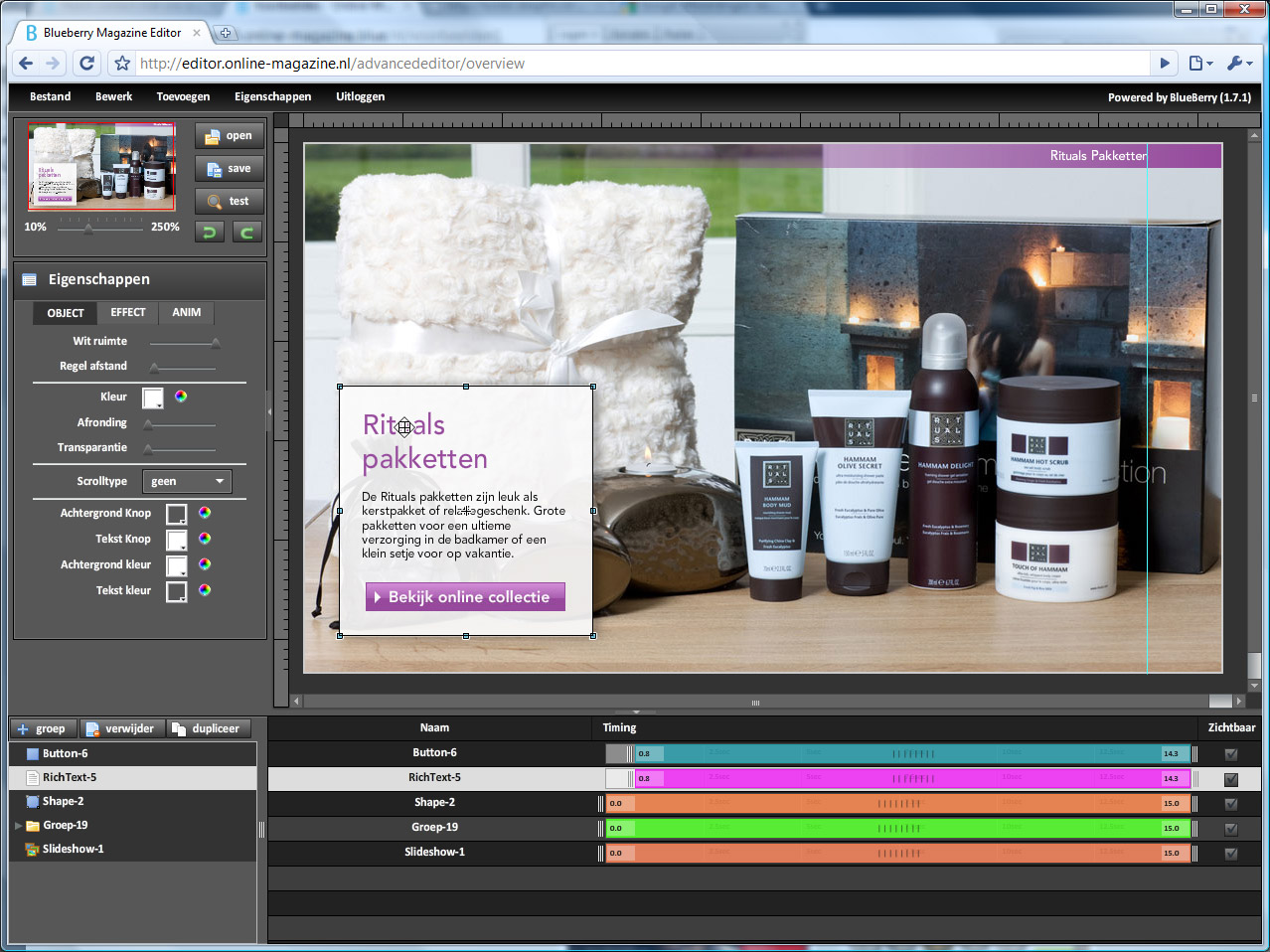Open the Toevoegen menu

click(x=183, y=96)
